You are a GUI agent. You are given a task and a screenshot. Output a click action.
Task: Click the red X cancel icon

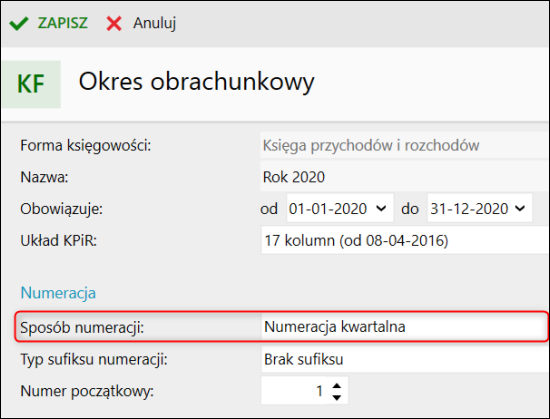pos(114,23)
